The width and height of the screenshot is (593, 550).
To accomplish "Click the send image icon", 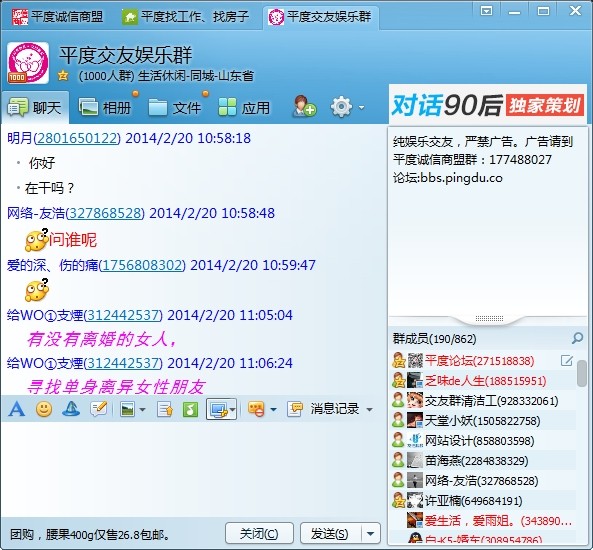I will click(128, 409).
